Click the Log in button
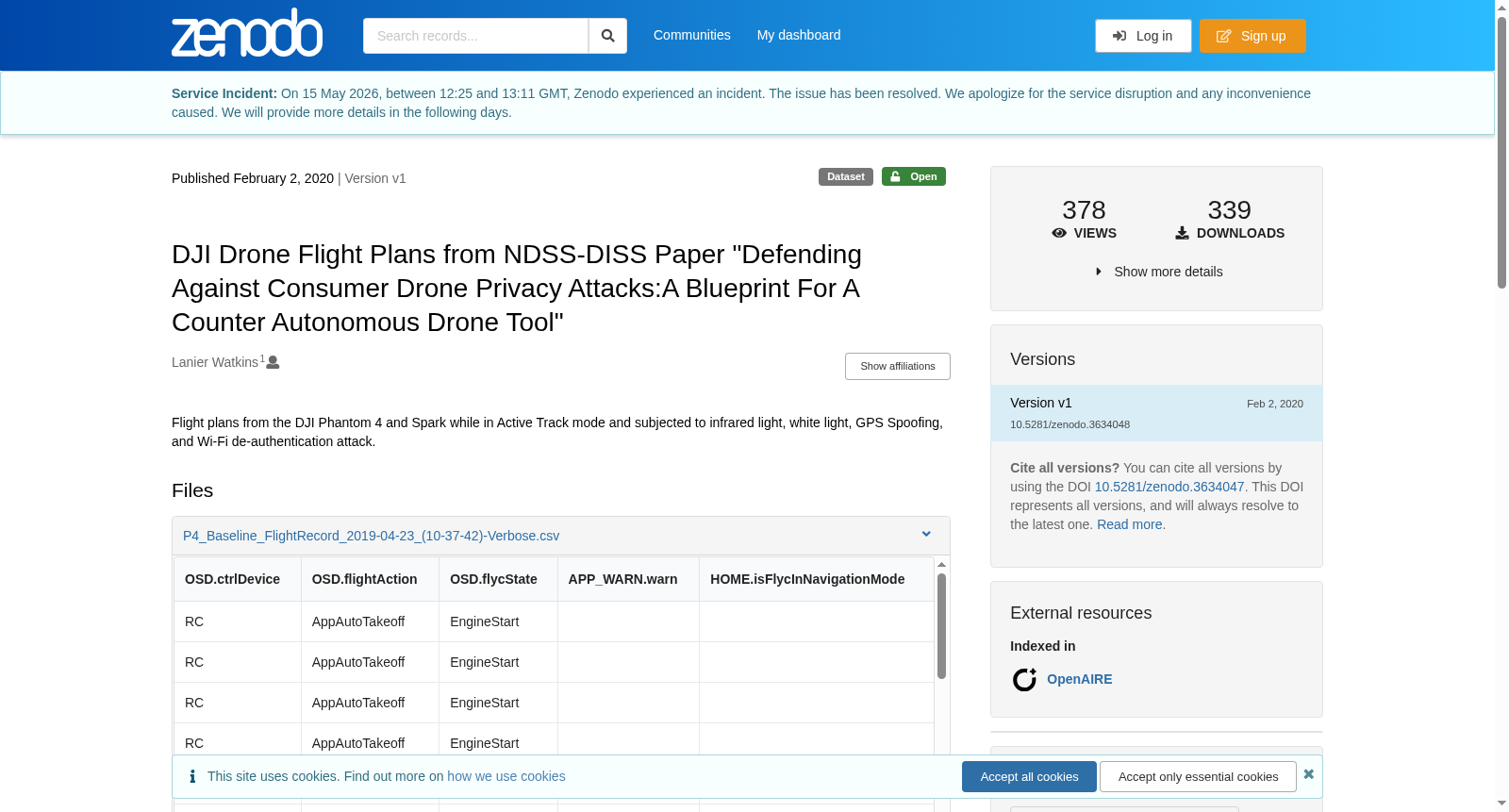Image resolution: width=1509 pixels, height=812 pixels. pyautogui.click(x=1143, y=36)
